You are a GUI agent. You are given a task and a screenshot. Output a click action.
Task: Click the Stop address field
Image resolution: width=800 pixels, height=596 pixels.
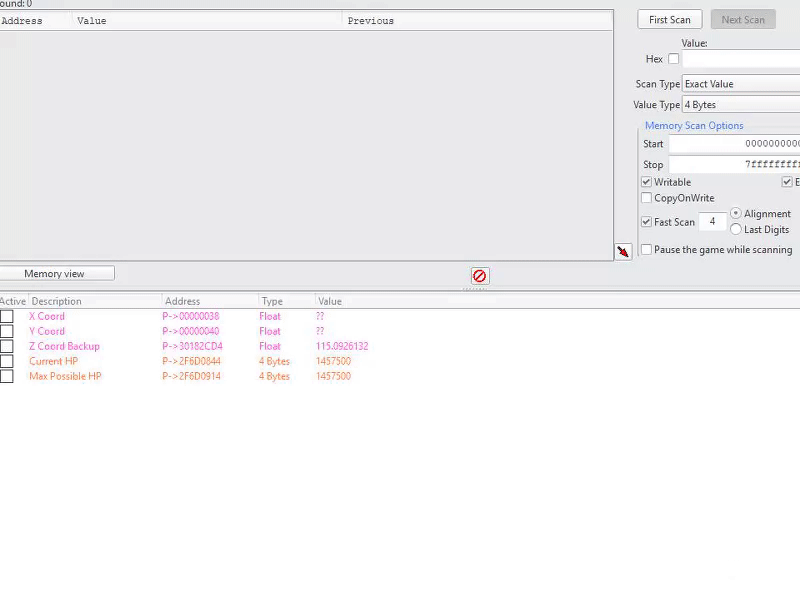point(735,164)
